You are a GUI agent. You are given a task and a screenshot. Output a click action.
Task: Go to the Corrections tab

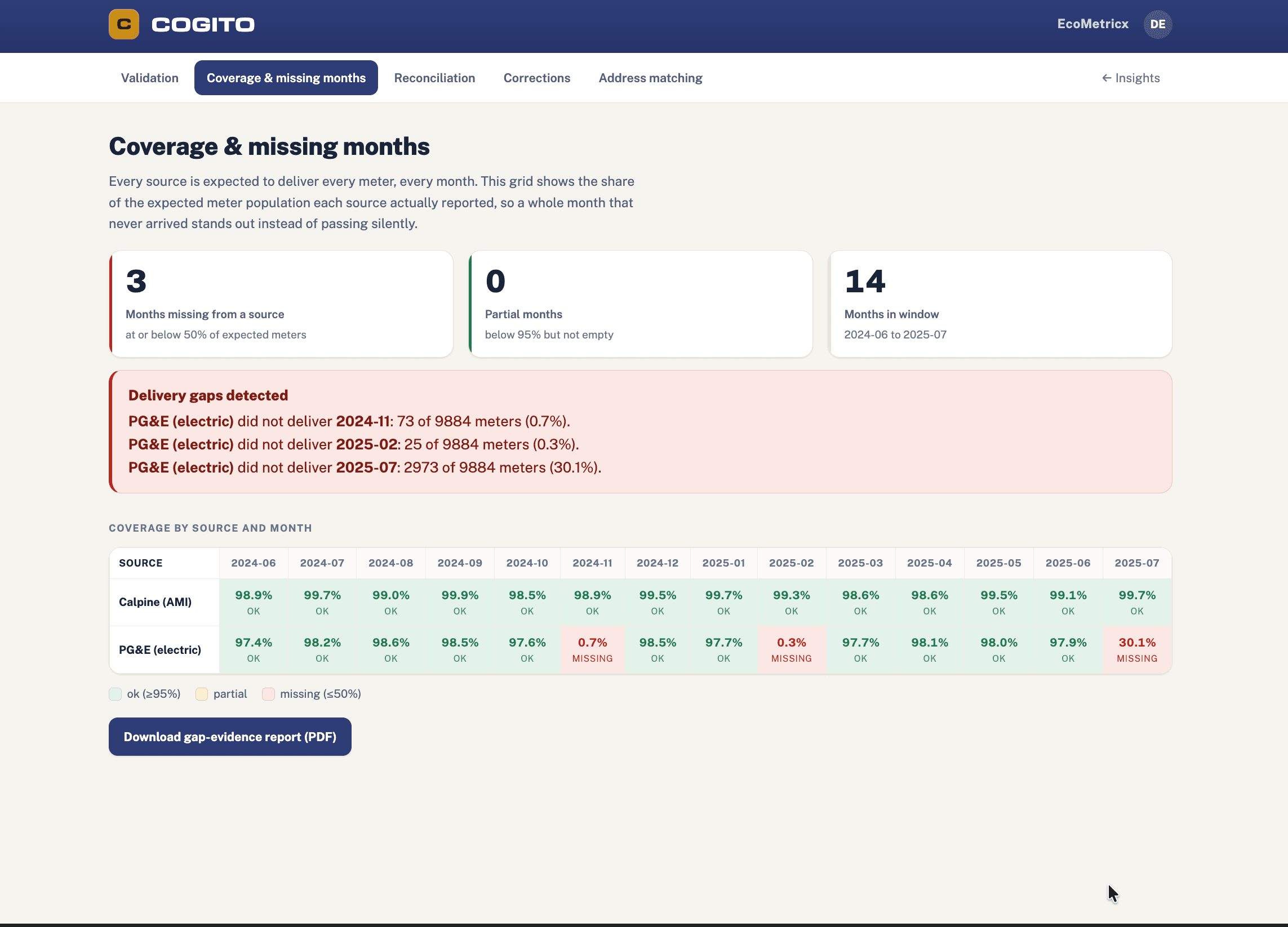pyautogui.click(x=536, y=78)
